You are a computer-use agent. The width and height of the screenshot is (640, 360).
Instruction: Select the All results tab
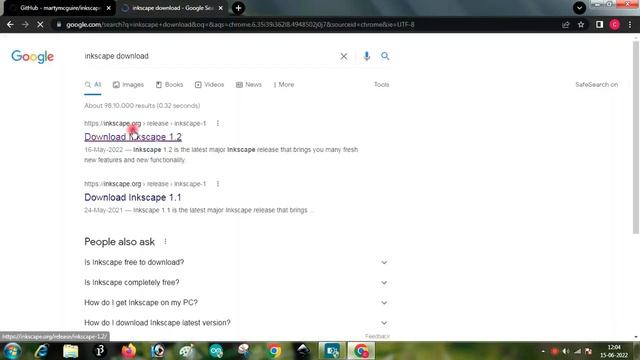[x=93, y=84]
